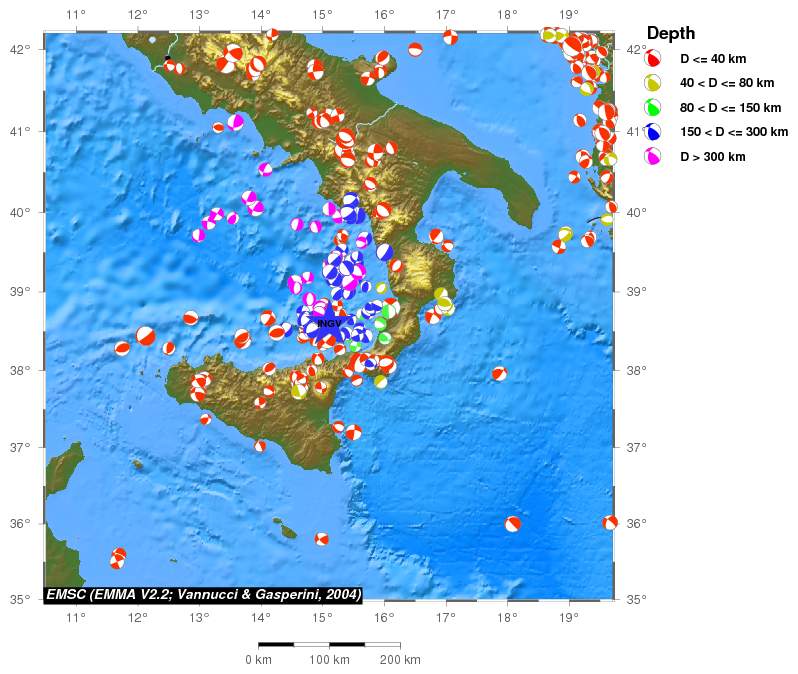Click the "40 < D <= 80 km" legend label
This screenshot has width=798, height=674.
point(727,83)
